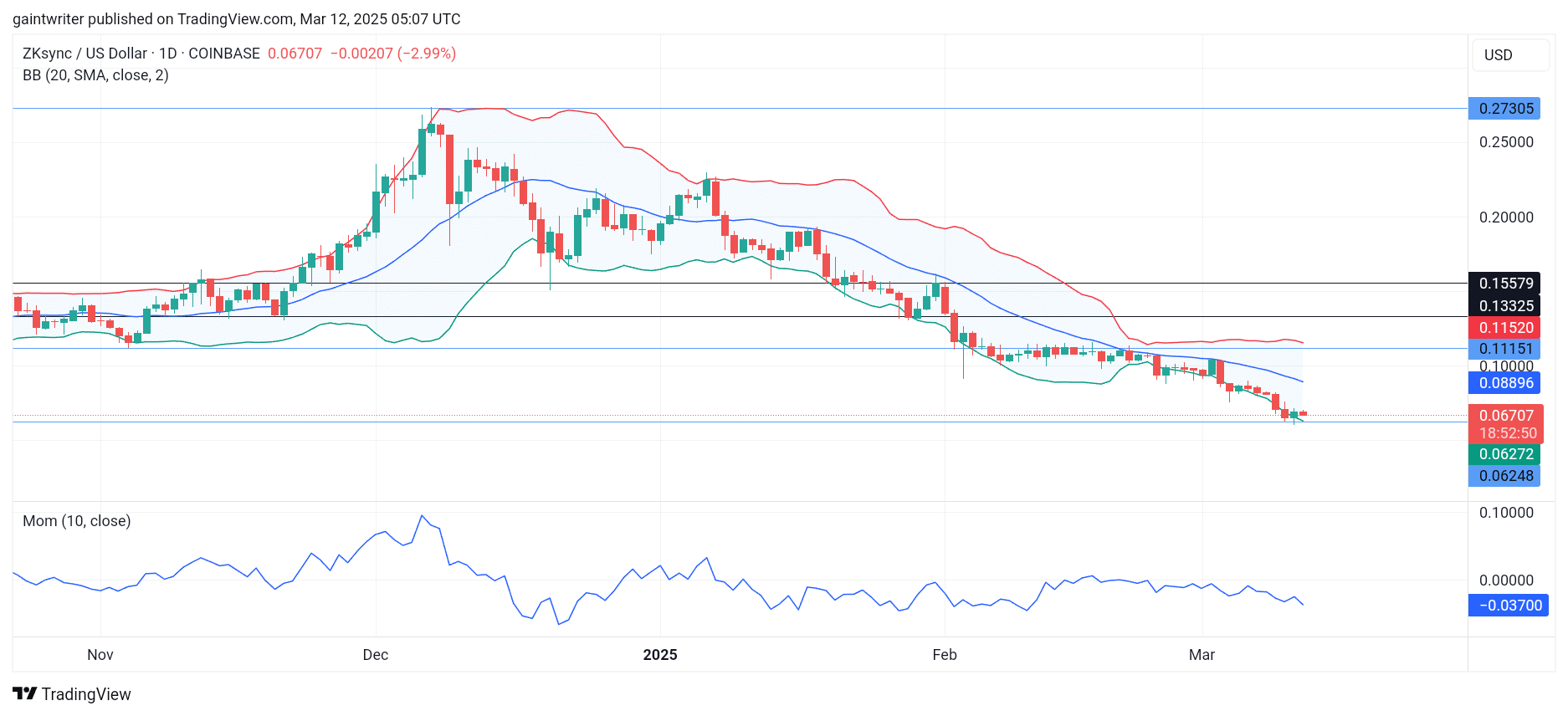Click the Mom (10, close) indicator label

point(77,521)
